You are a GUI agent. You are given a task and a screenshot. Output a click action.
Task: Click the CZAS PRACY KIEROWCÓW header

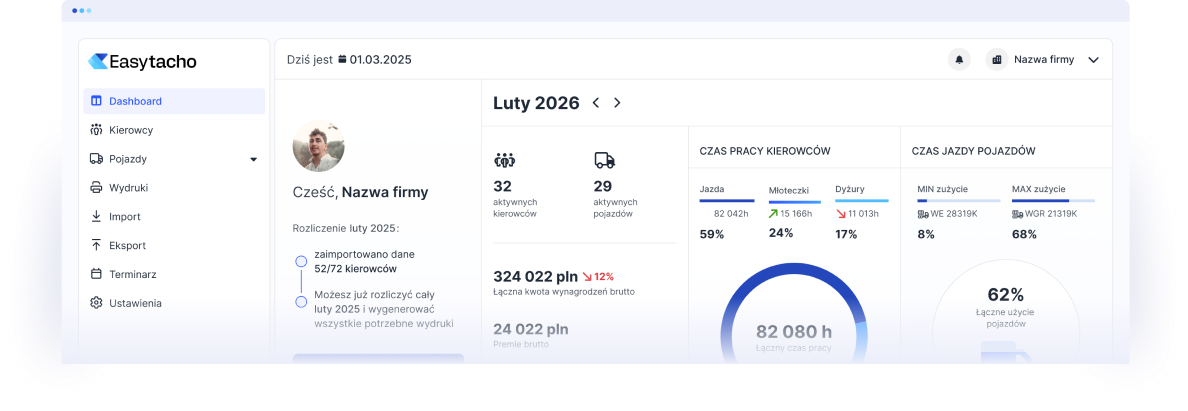point(764,151)
